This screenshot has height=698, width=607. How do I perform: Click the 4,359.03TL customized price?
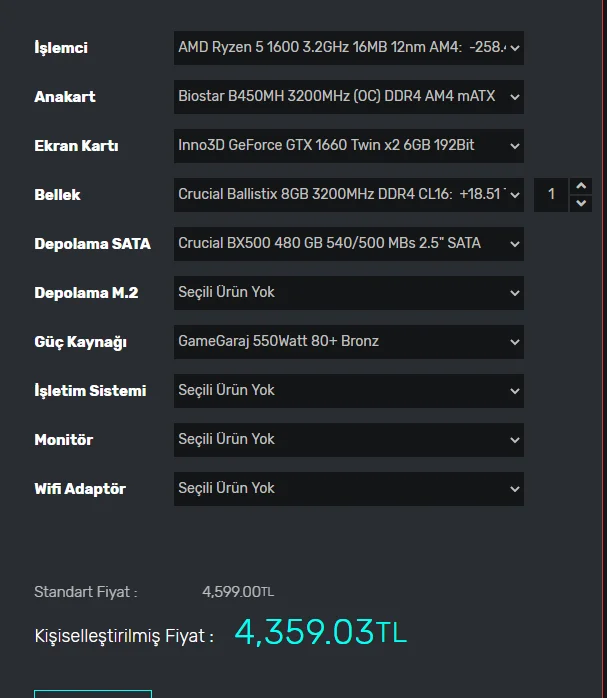(x=320, y=632)
